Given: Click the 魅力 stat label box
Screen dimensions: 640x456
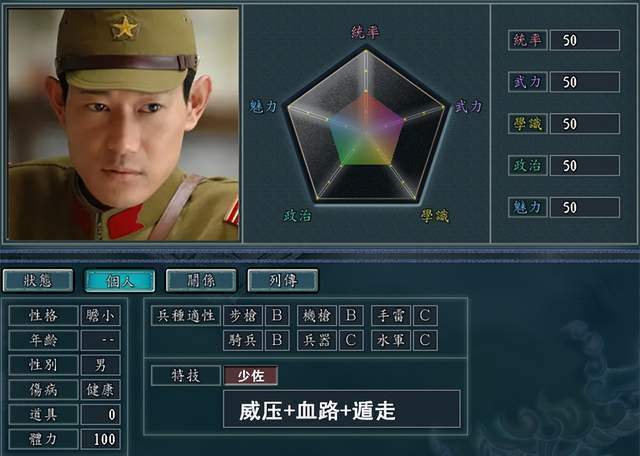Looking at the screenshot, I should (528, 207).
